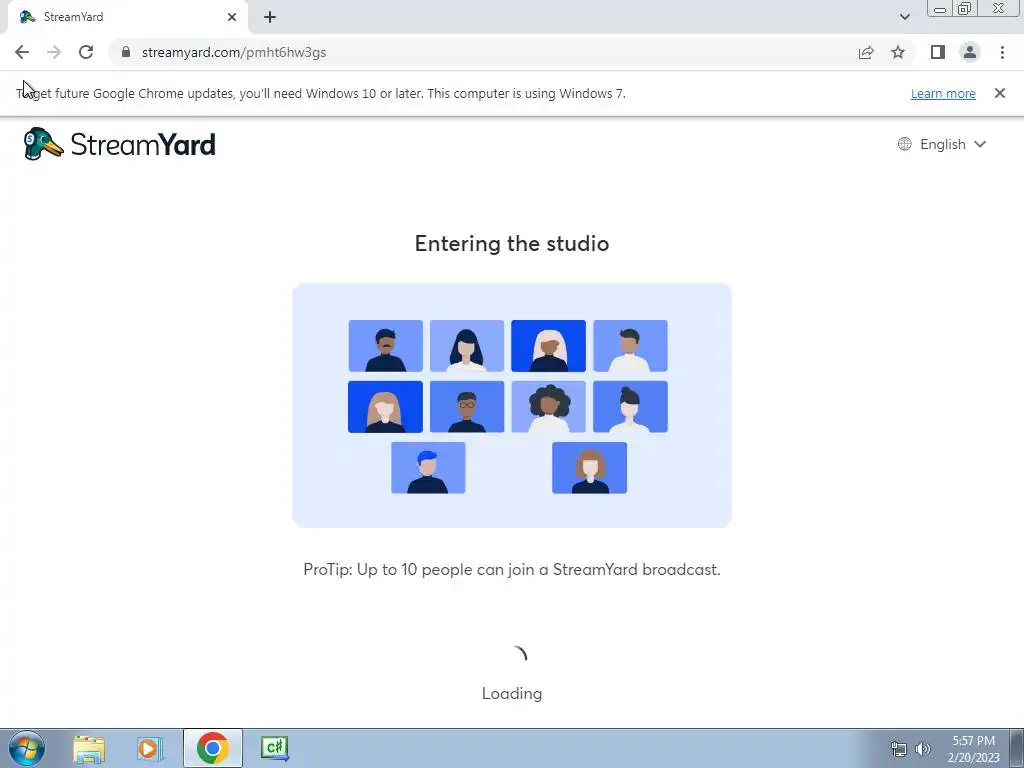The image size is (1024, 768).
Task: View site information via padlock icon
Action: [x=126, y=52]
